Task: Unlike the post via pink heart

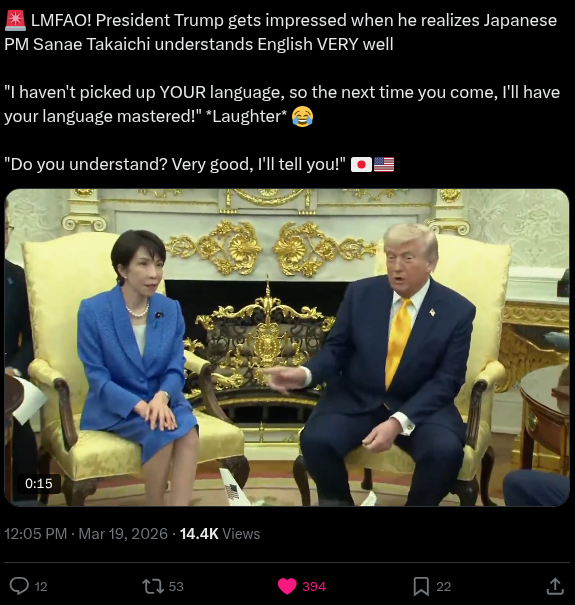Action: tap(287, 586)
